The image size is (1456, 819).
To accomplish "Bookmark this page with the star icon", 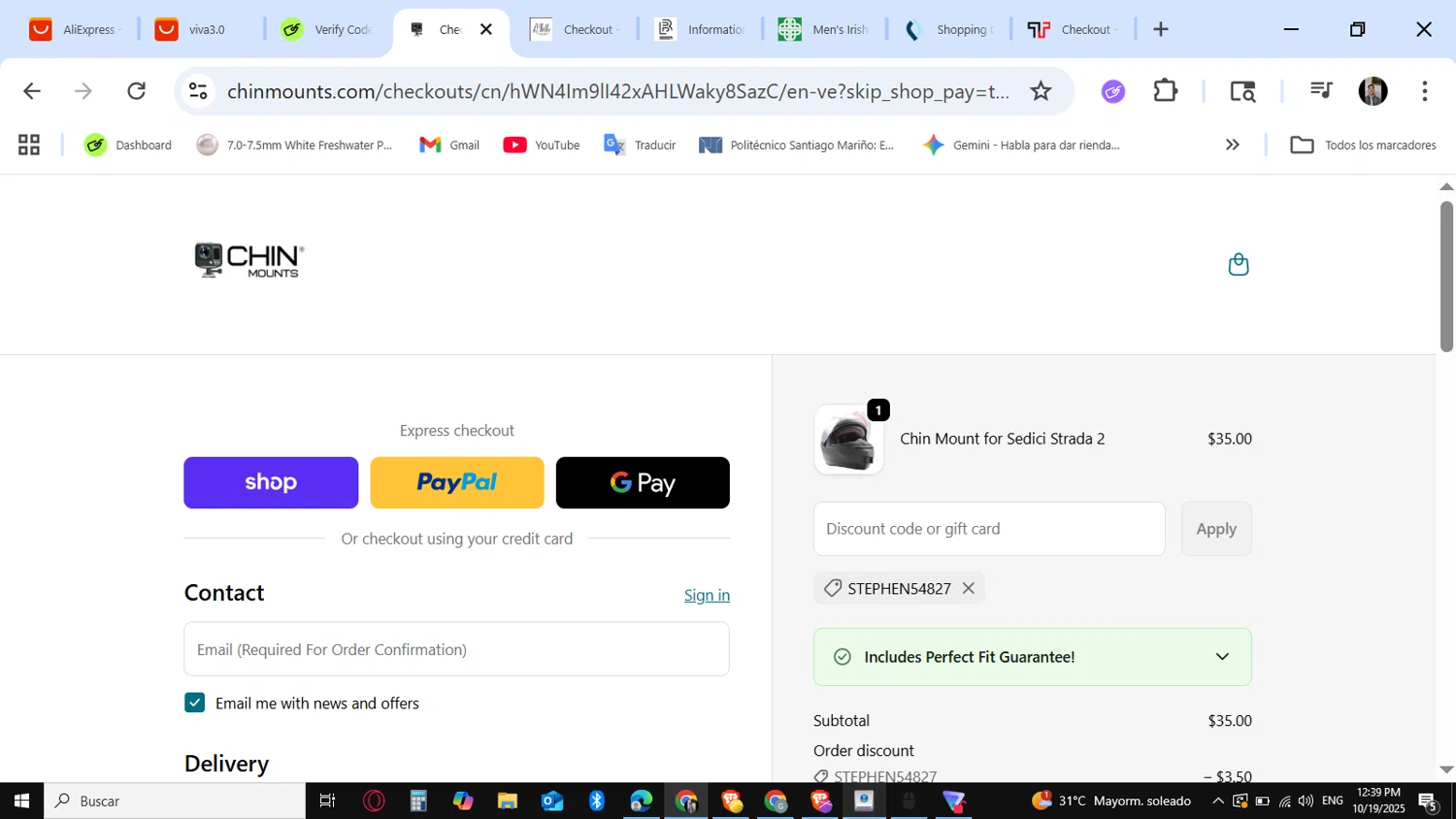I will click(1041, 91).
